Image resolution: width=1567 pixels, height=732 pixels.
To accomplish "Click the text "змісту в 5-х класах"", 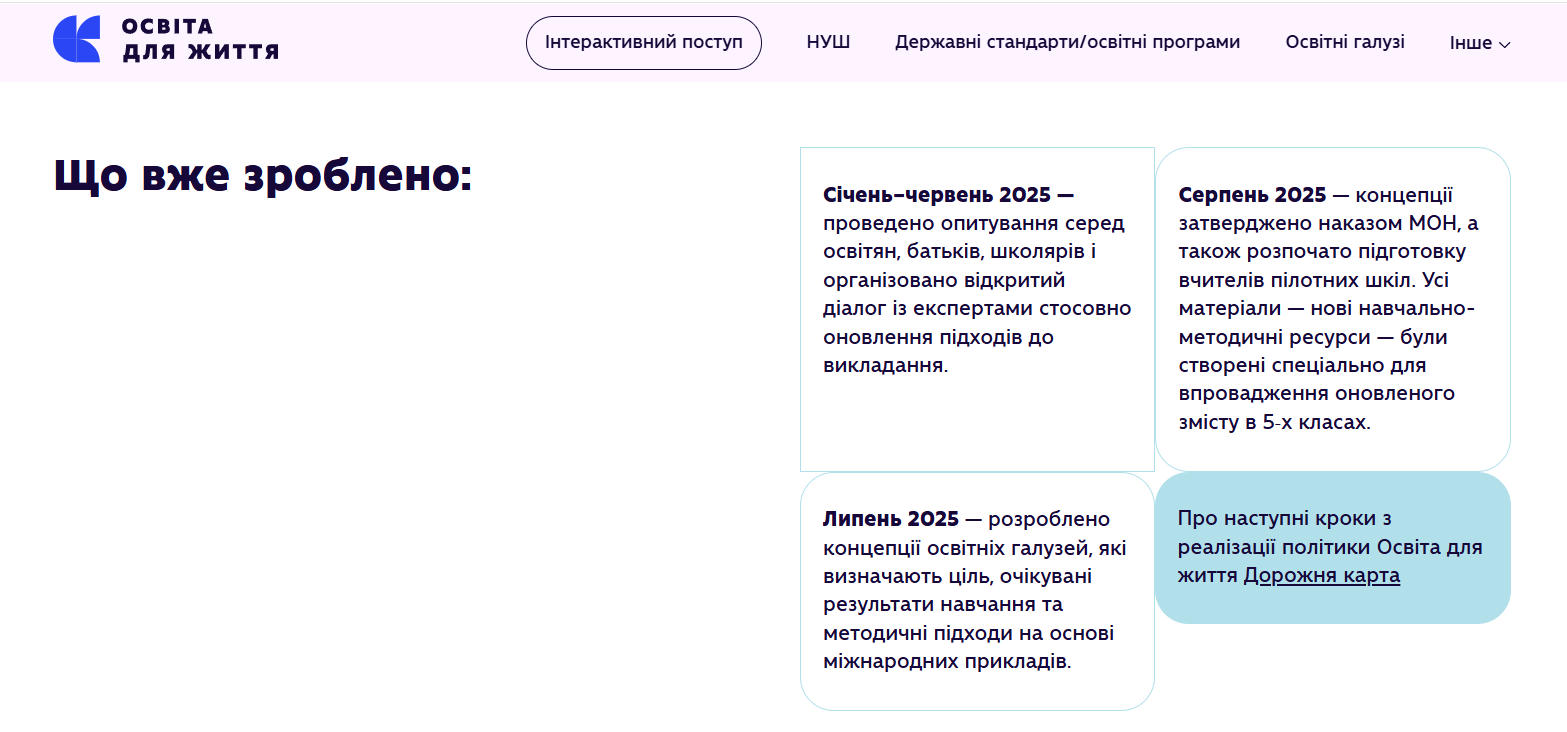I will (x=1272, y=422).
